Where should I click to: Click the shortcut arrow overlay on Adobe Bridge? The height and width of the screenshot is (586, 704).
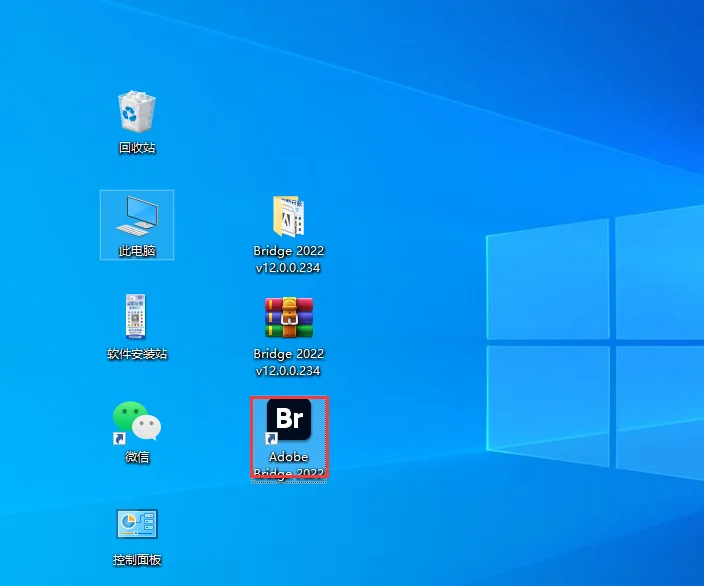(272, 438)
